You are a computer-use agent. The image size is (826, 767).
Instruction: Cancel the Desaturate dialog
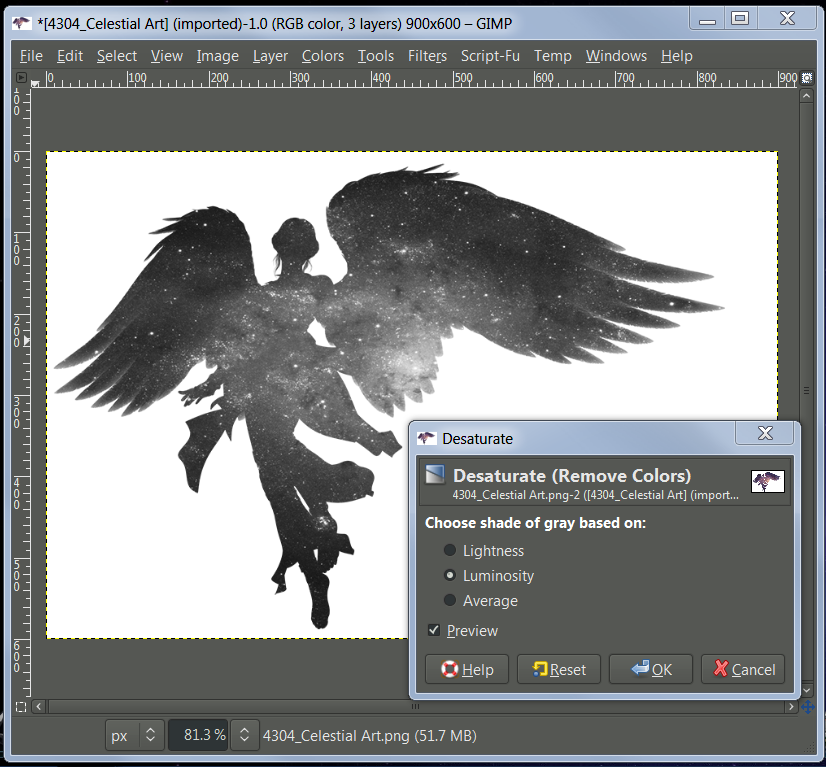[743, 669]
